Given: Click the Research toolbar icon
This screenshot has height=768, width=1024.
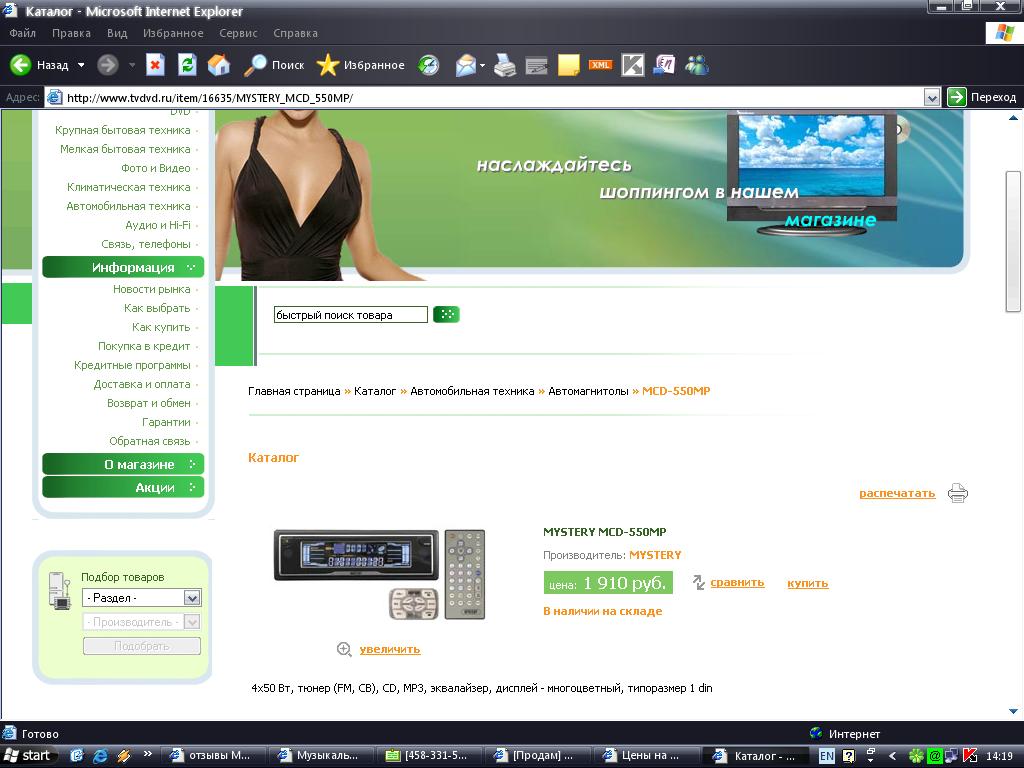Looking at the screenshot, I should coord(664,65).
